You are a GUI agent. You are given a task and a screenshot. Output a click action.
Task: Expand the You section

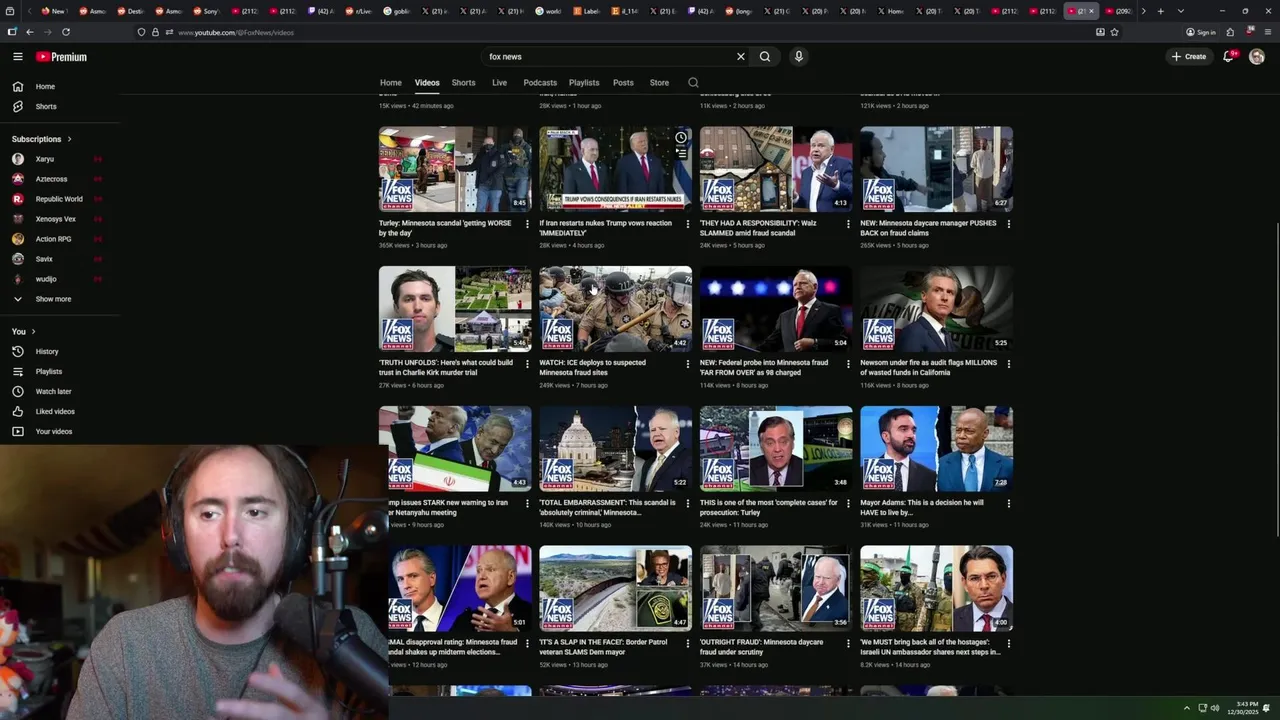tap(24, 331)
